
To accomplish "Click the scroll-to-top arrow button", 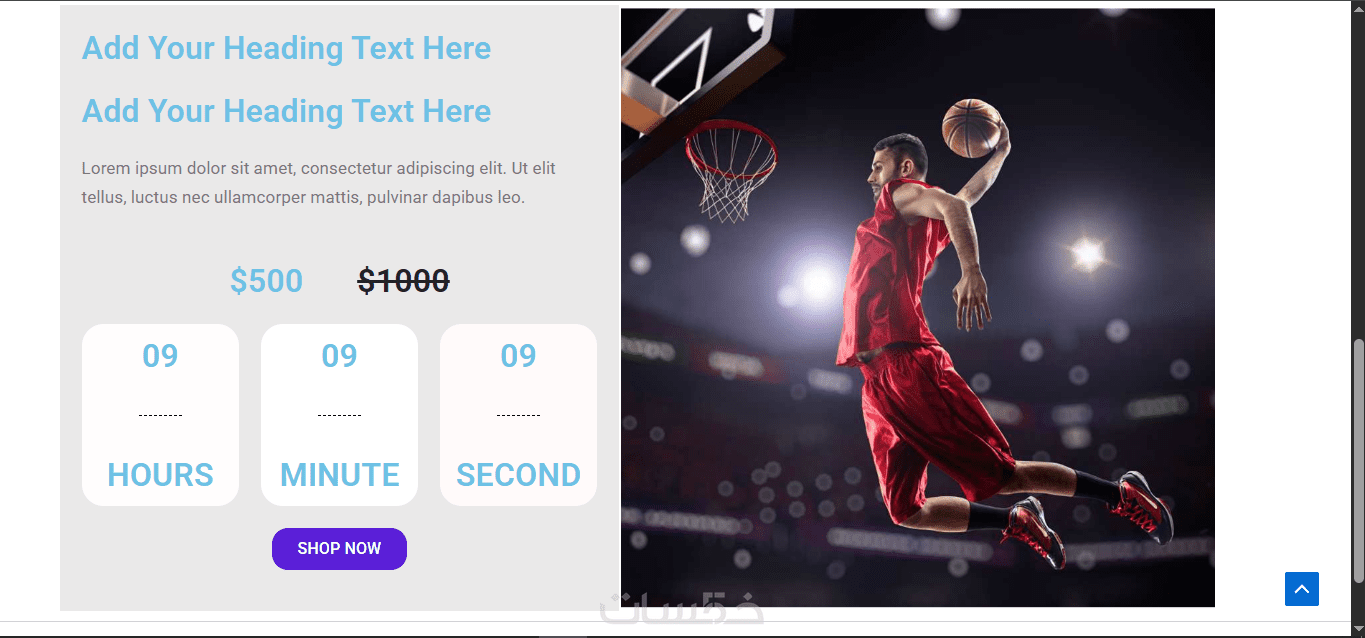I will click(x=1301, y=588).
